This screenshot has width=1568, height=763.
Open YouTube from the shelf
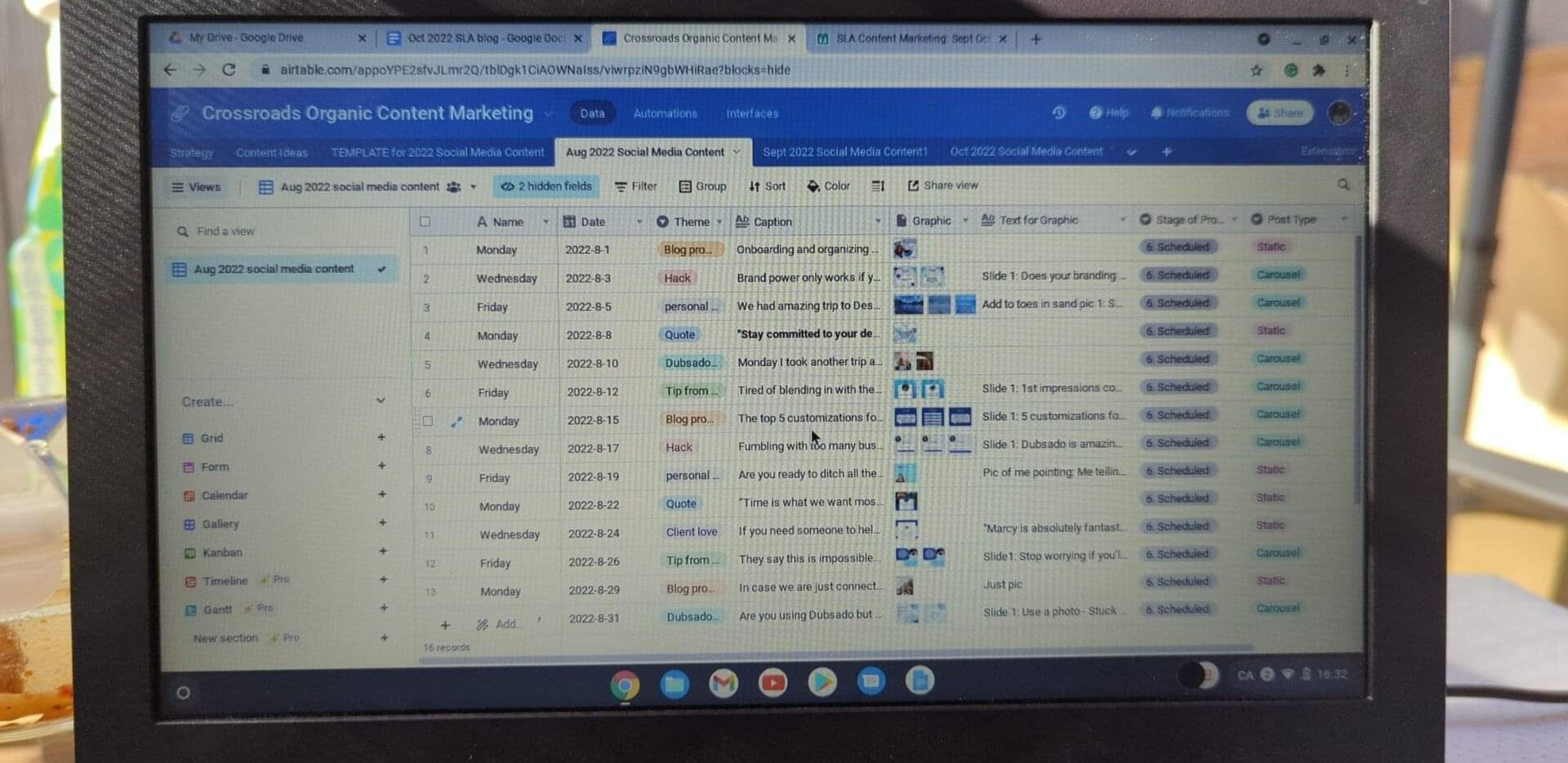(x=773, y=682)
